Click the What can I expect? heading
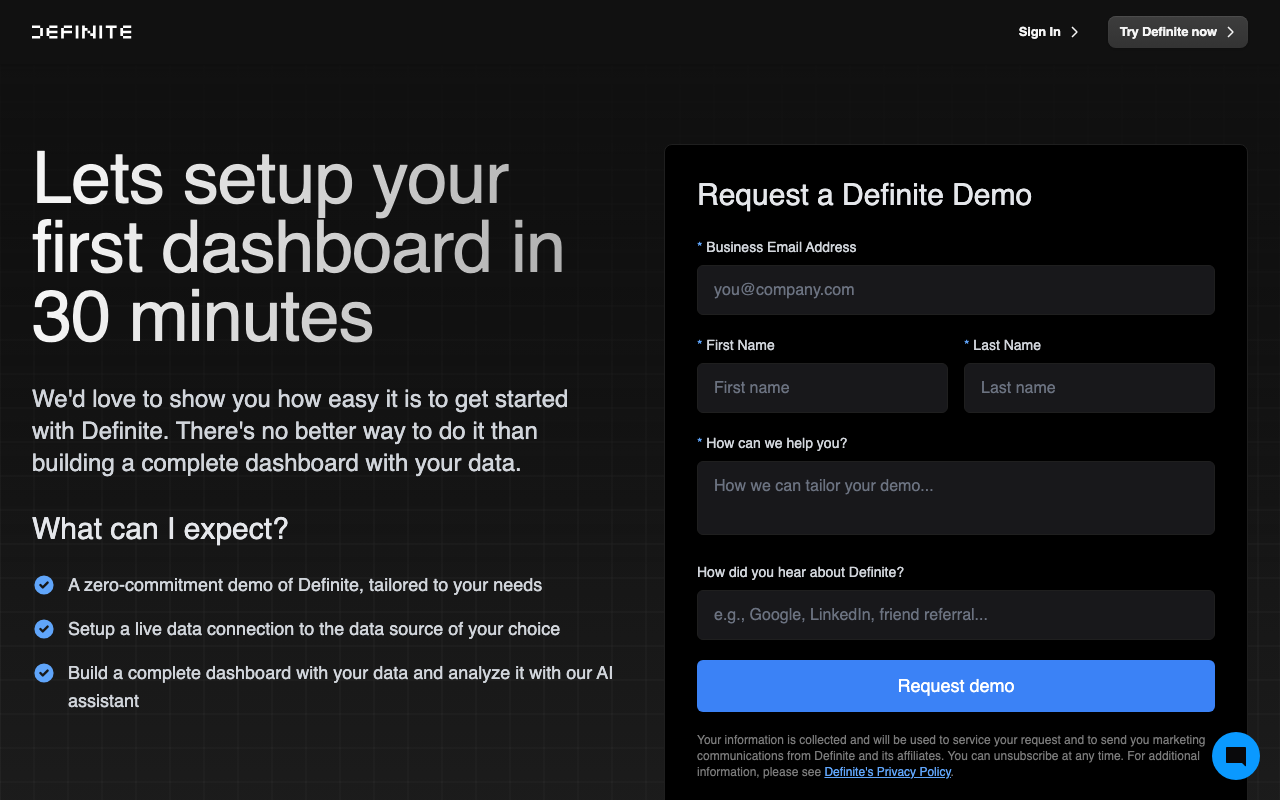 (160, 528)
